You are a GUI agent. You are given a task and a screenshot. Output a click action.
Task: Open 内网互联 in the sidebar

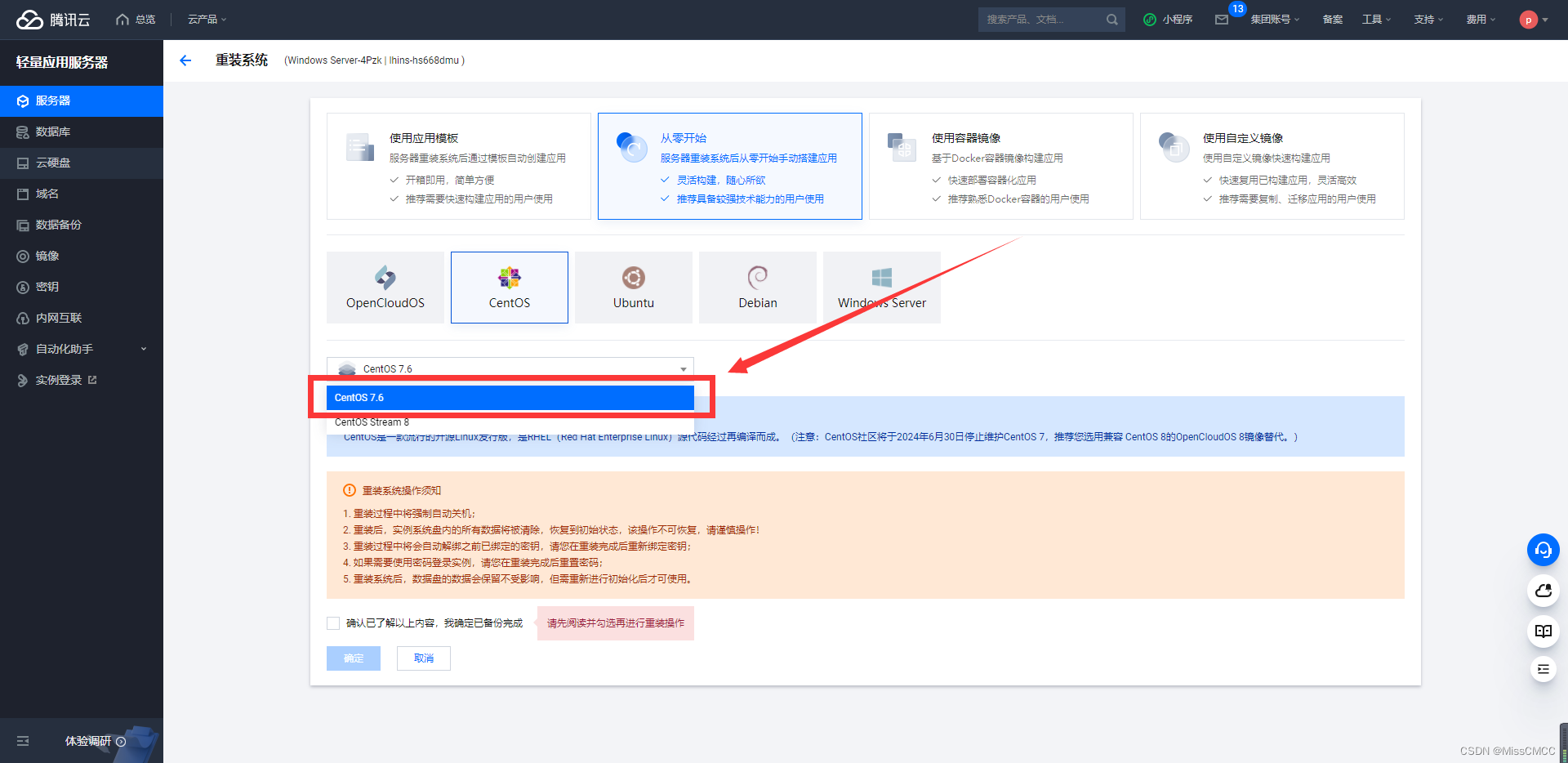tap(82, 319)
